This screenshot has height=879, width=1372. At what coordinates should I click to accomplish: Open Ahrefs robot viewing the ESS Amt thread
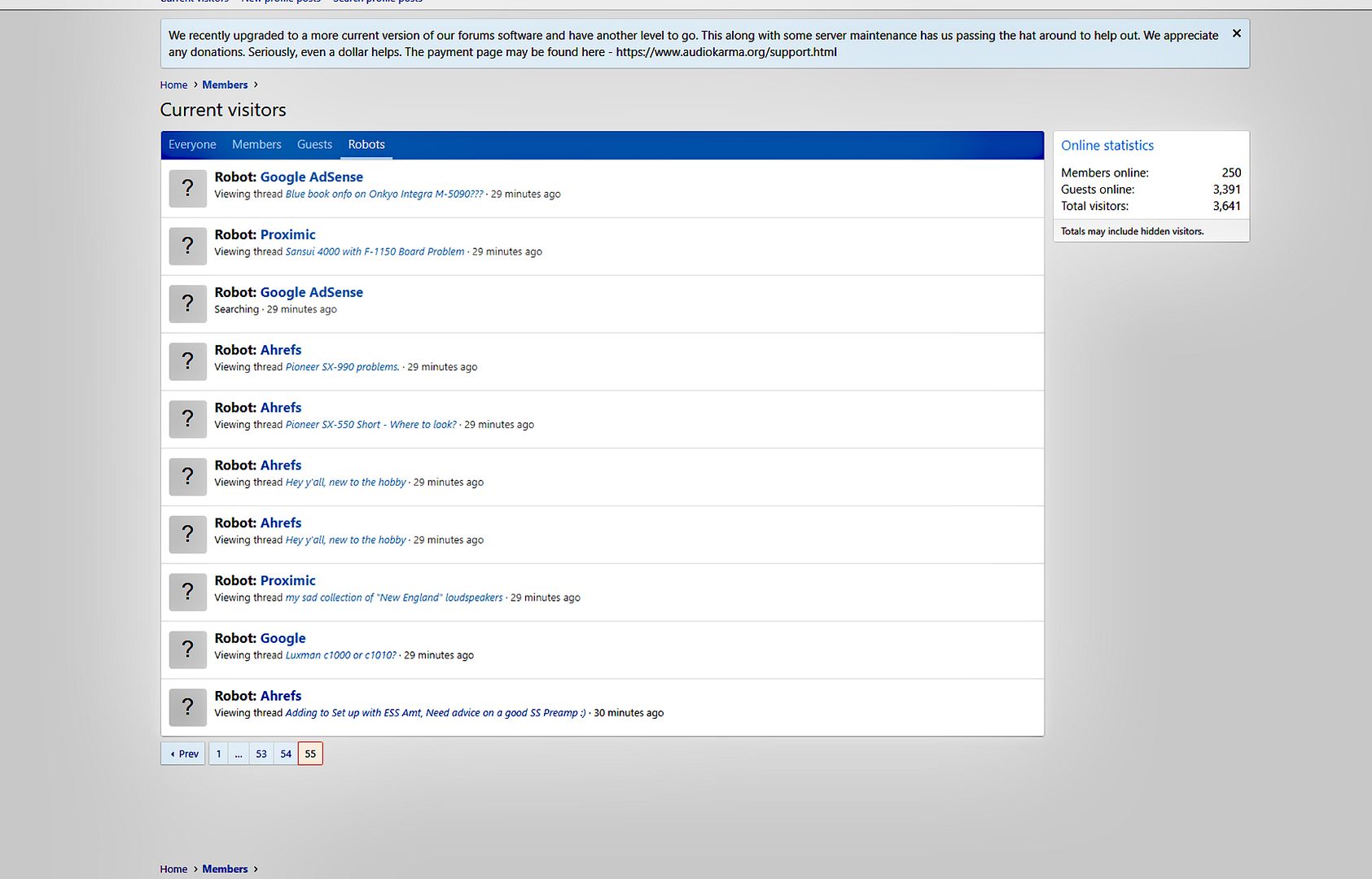[x=281, y=696]
